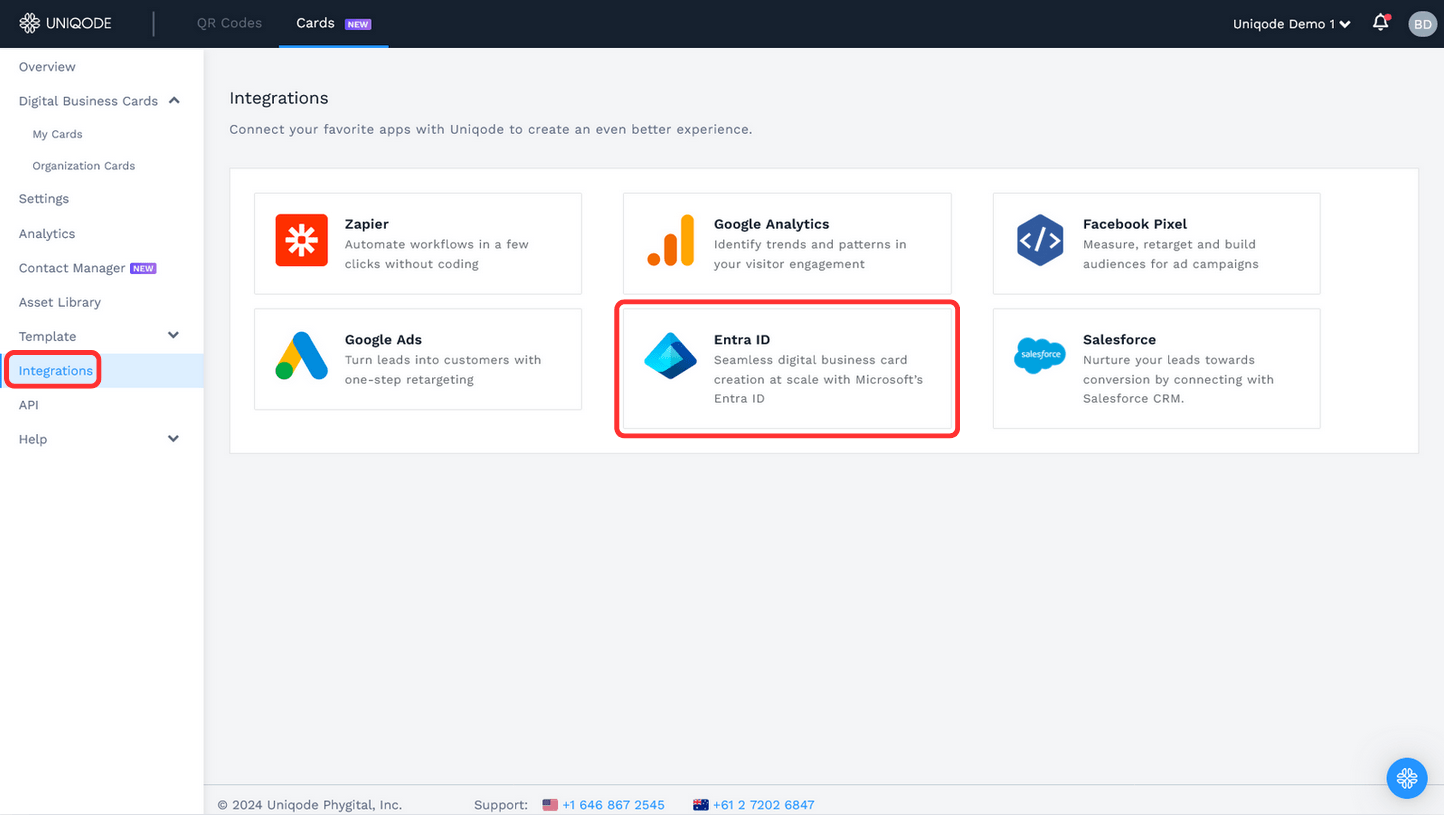The image size is (1444, 815).
Task: Open the Contact Manager page
Action: point(70,268)
